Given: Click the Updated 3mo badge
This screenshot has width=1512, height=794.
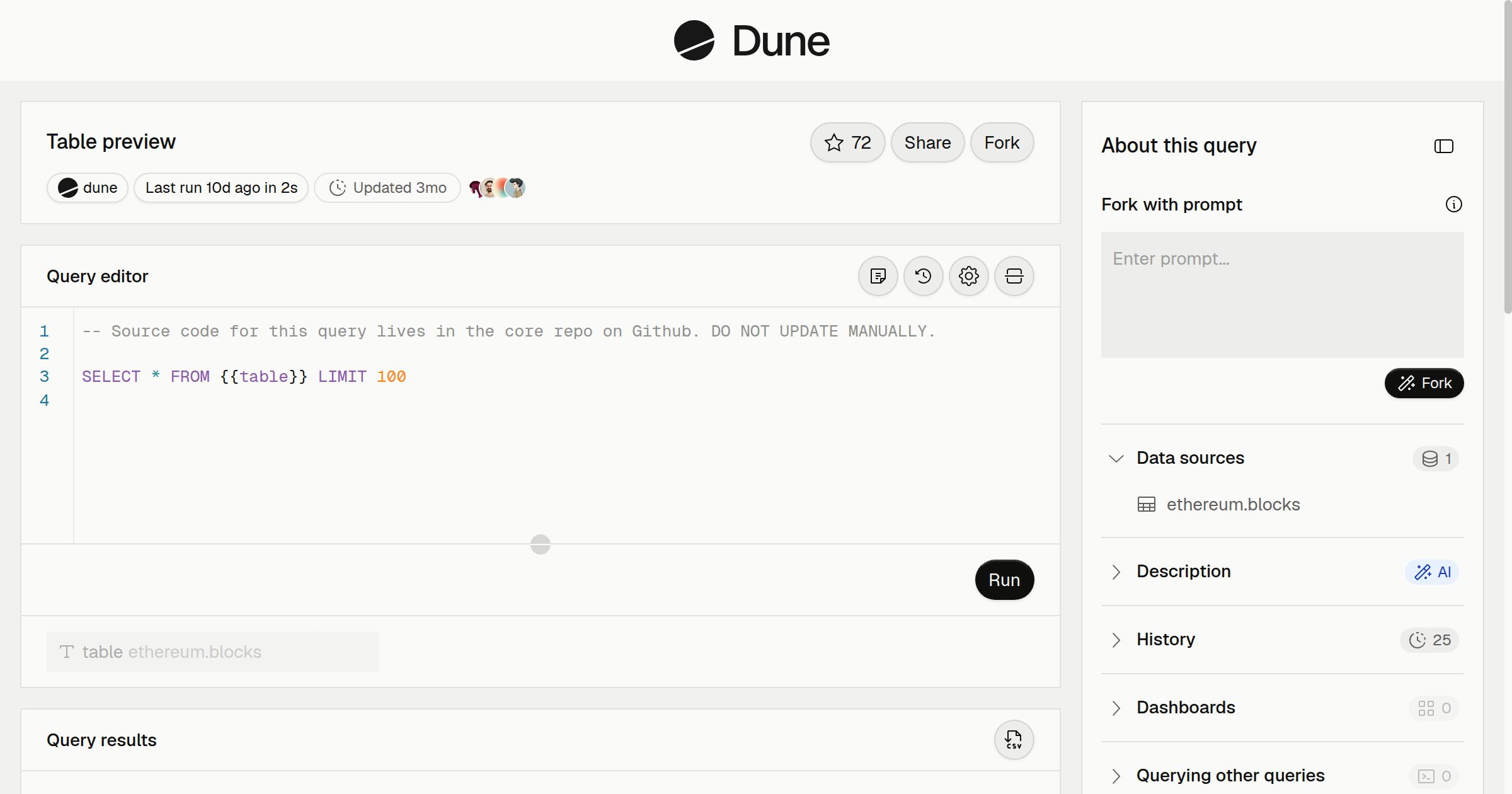Looking at the screenshot, I should 387,188.
